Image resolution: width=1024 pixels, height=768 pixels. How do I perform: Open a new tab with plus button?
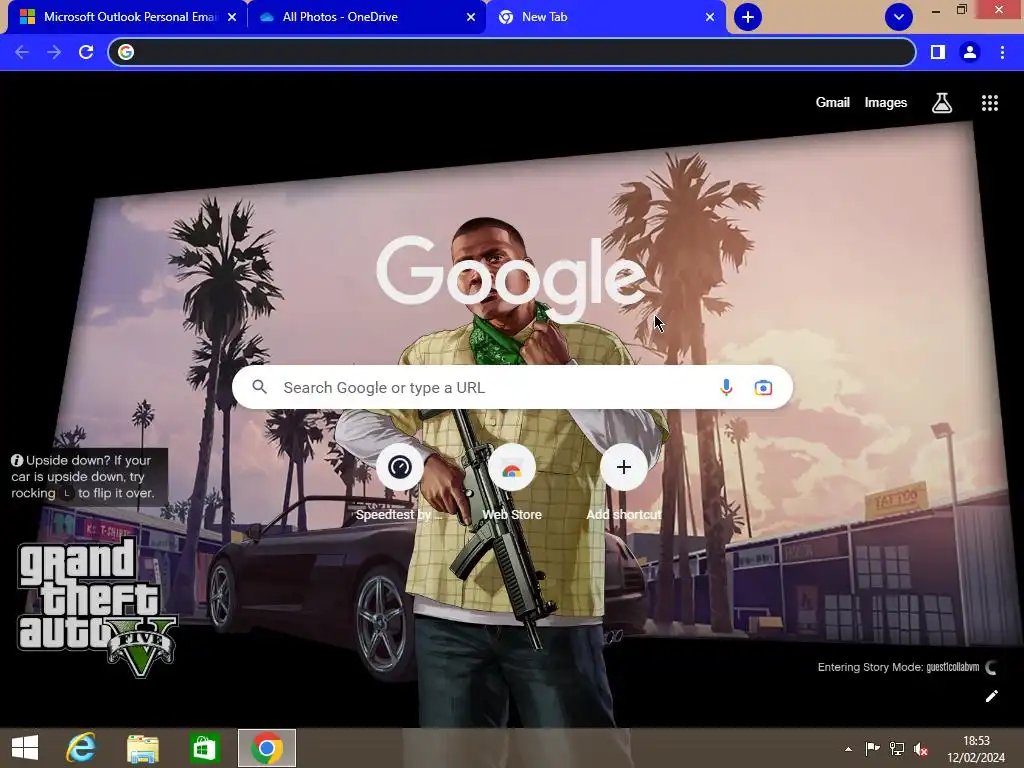click(748, 17)
